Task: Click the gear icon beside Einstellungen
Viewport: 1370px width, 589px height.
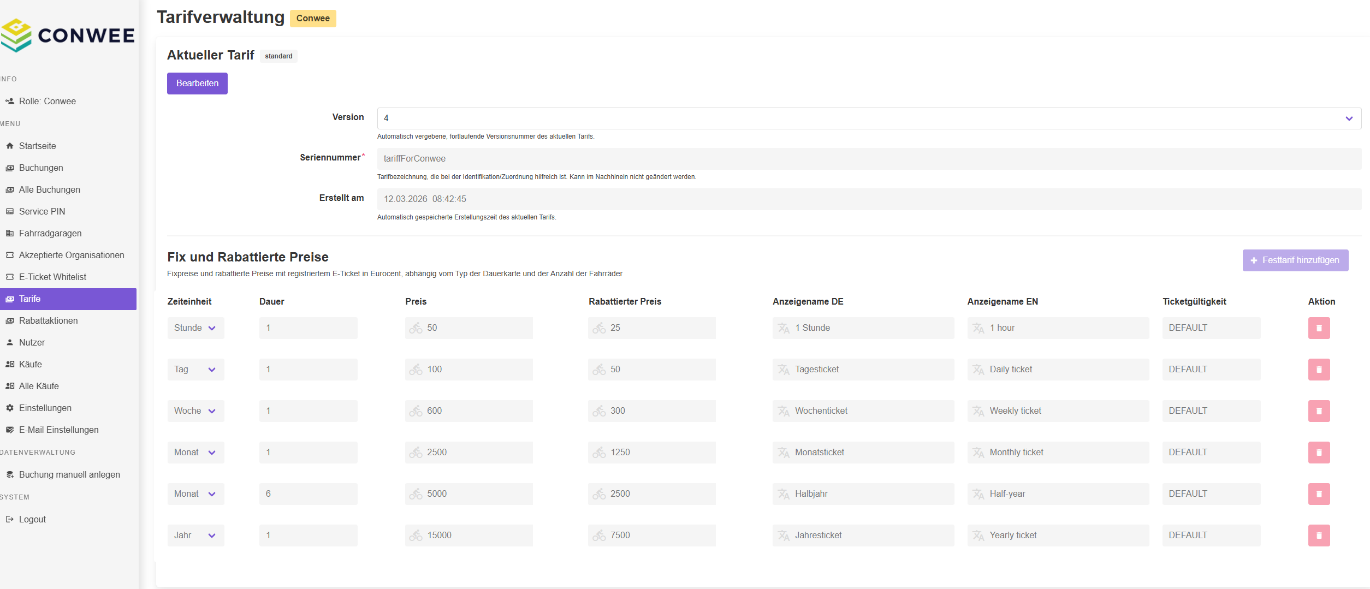Action: 10,408
